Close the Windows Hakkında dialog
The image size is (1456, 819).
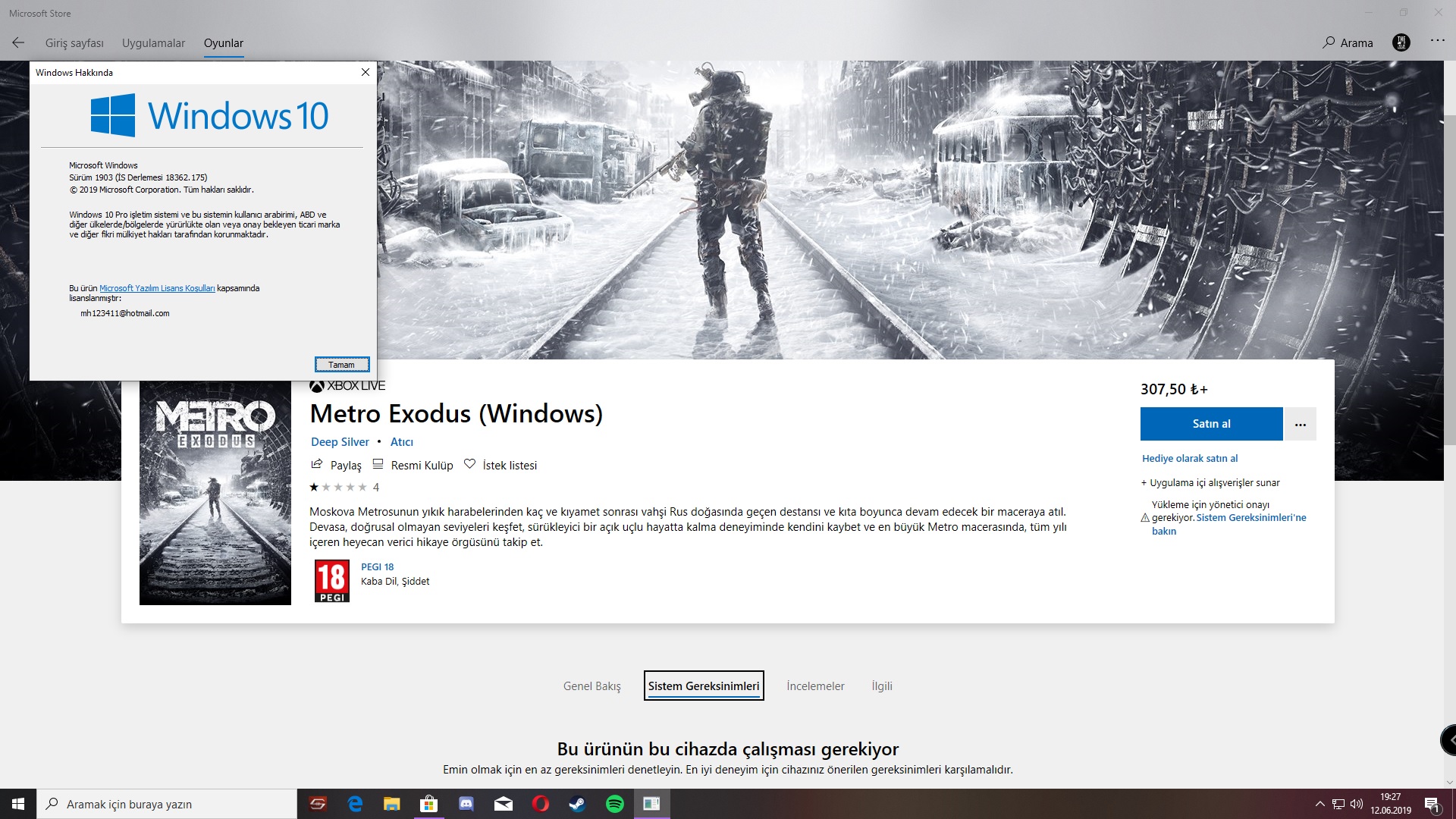pos(366,72)
